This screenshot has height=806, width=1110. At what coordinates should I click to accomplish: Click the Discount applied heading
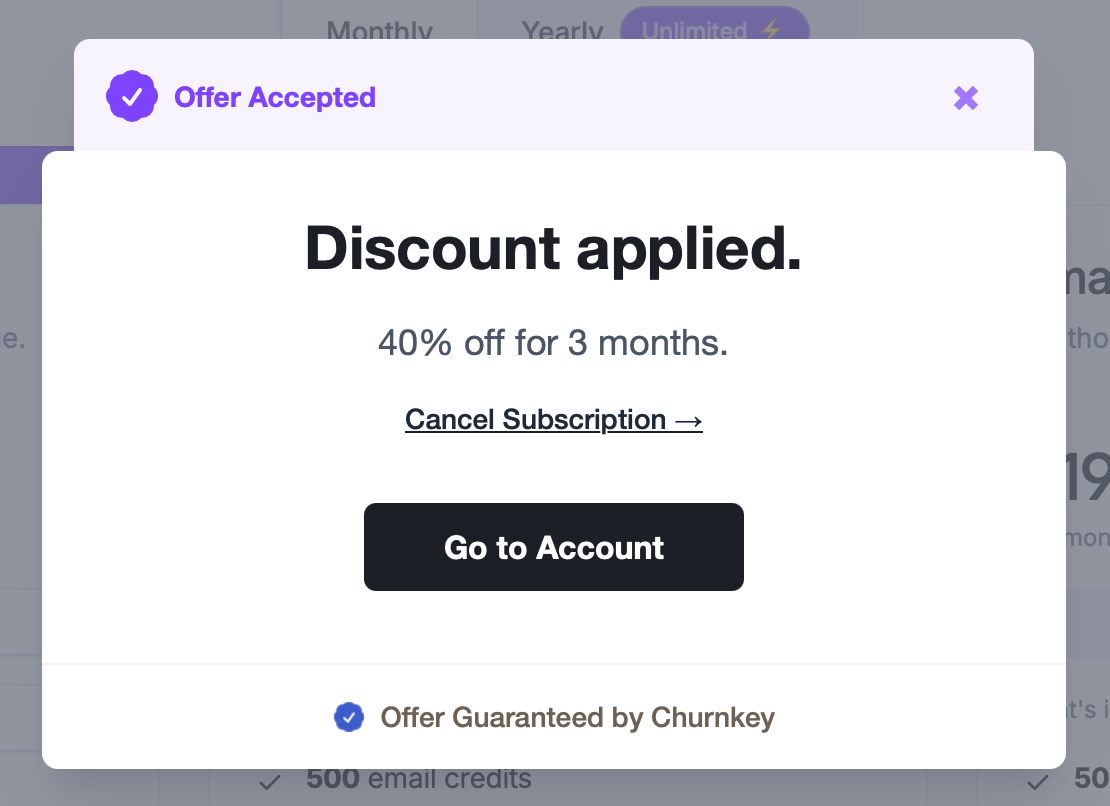553,248
